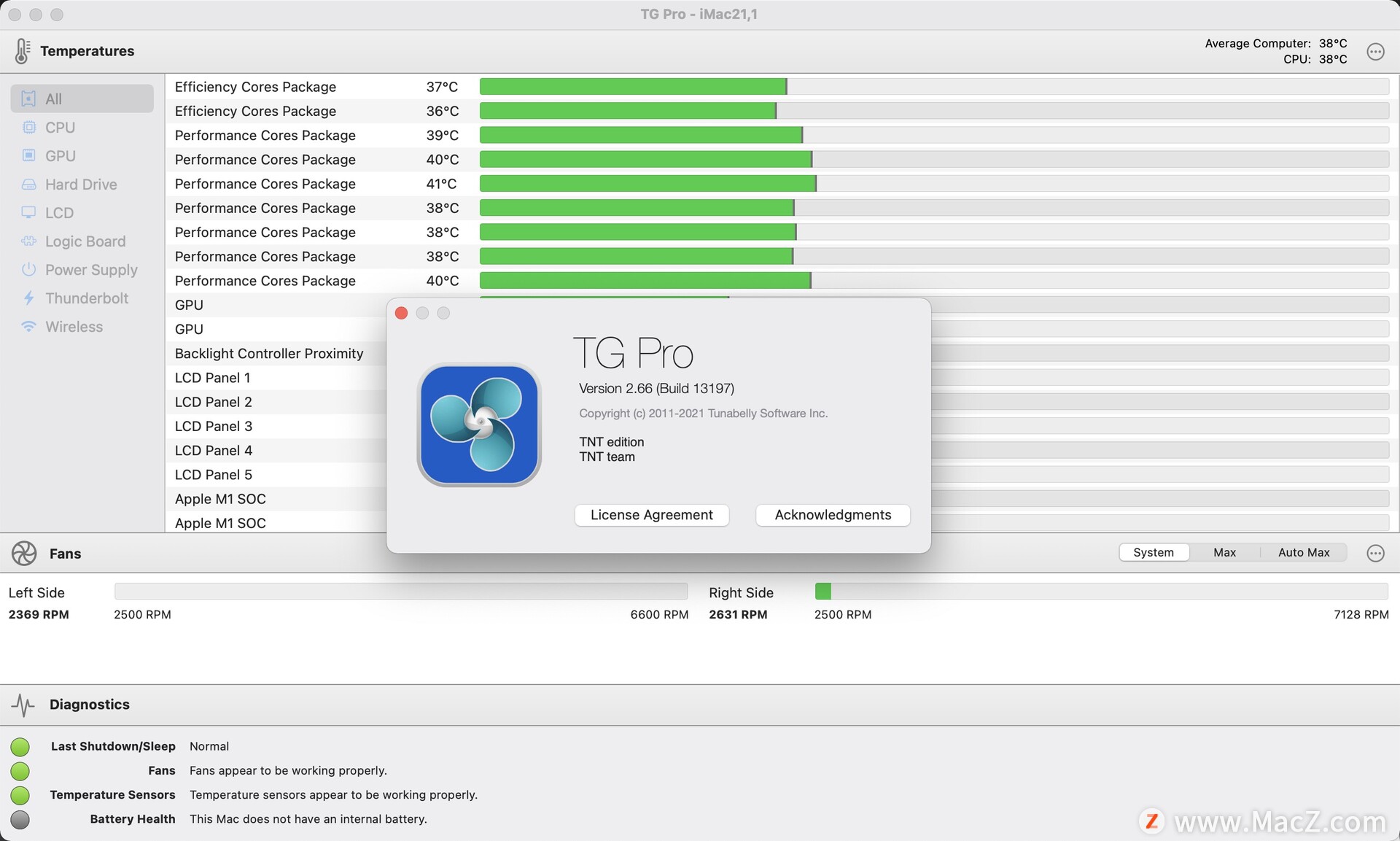Select Max fan control mode
The width and height of the screenshot is (1400, 841).
point(1224,552)
